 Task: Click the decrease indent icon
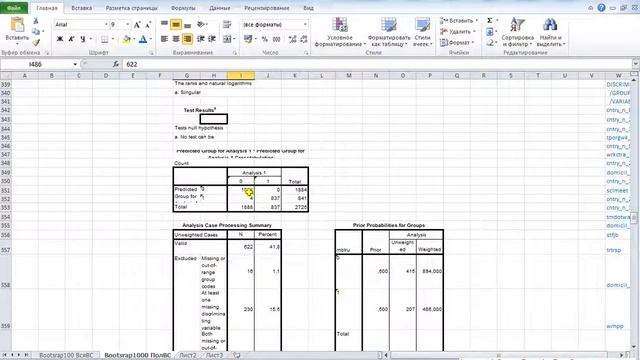point(200,39)
